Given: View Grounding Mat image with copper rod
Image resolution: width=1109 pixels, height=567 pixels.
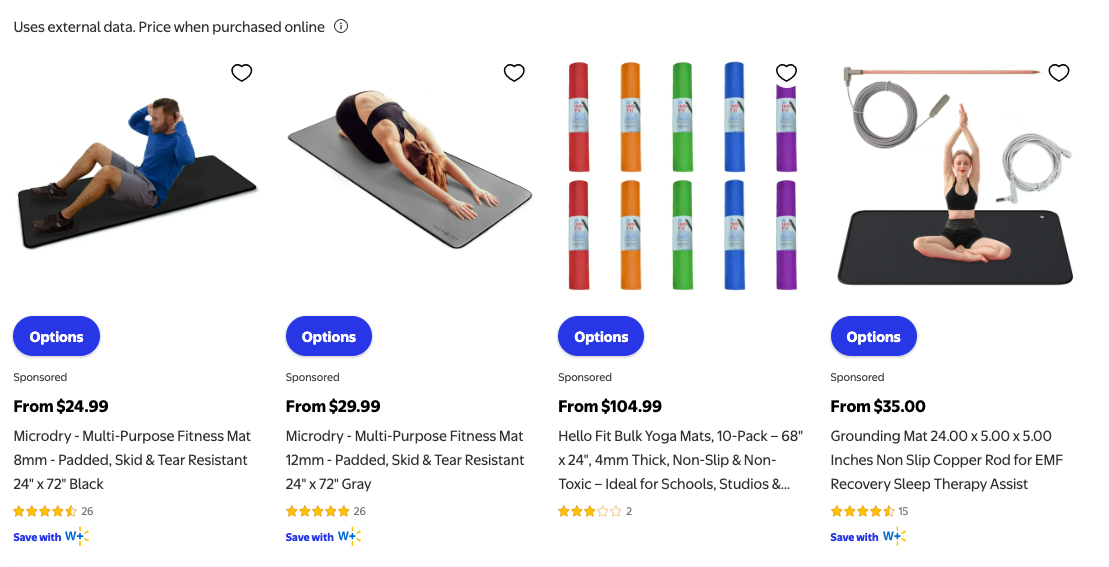Looking at the screenshot, I should click(954, 177).
